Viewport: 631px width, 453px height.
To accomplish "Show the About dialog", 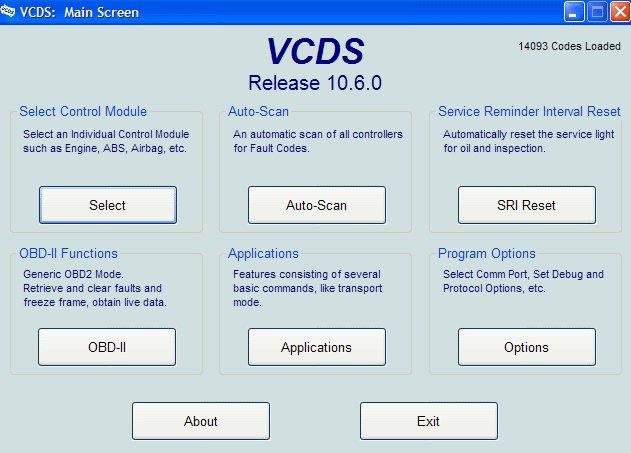I will (201, 421).
